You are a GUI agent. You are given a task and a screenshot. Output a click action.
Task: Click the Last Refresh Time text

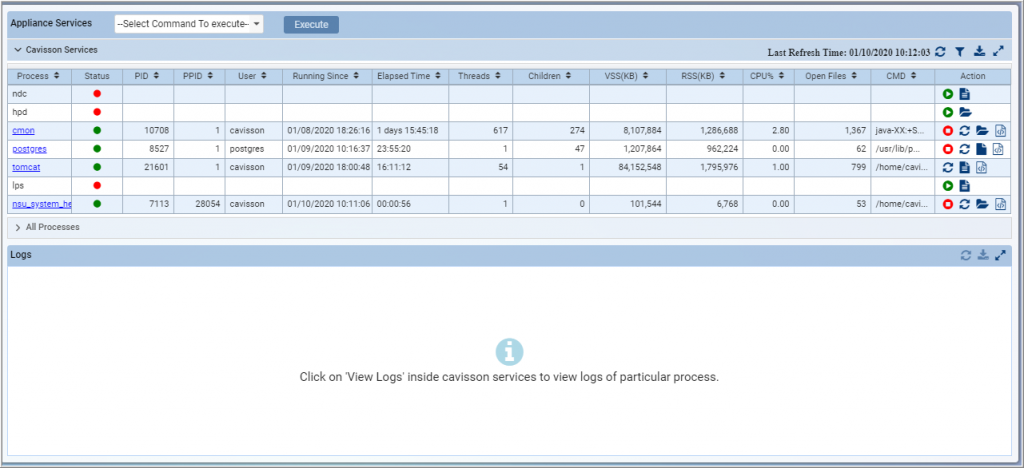point(848,52)
